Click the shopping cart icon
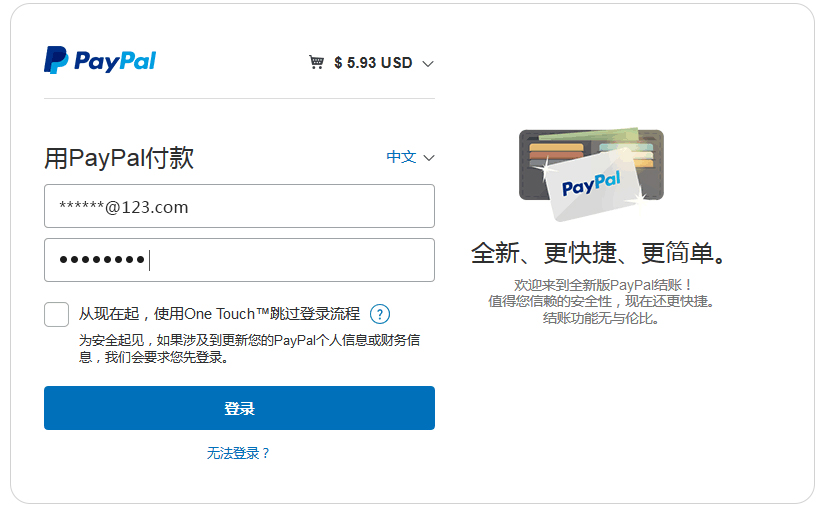Screen dimensions: 821x512 [316, 62]
